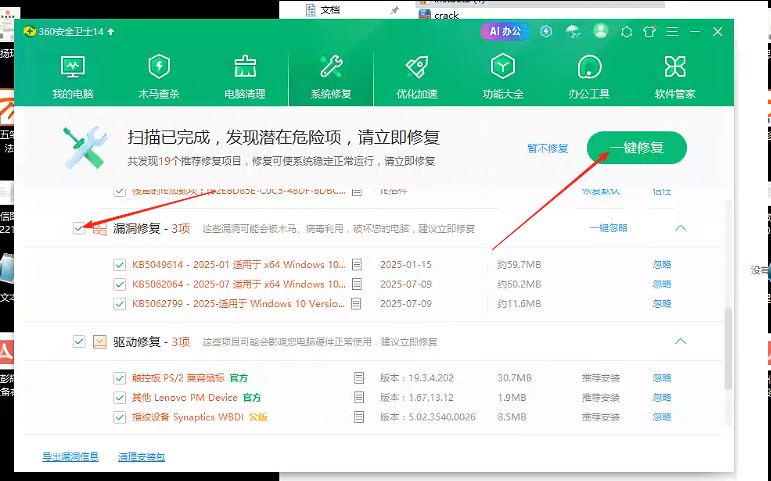Uncheck 触控板 PS/2 兼容鼠标 checkbox
The image size is (771, 481).
pyautogui.click(x=119, y=378)
